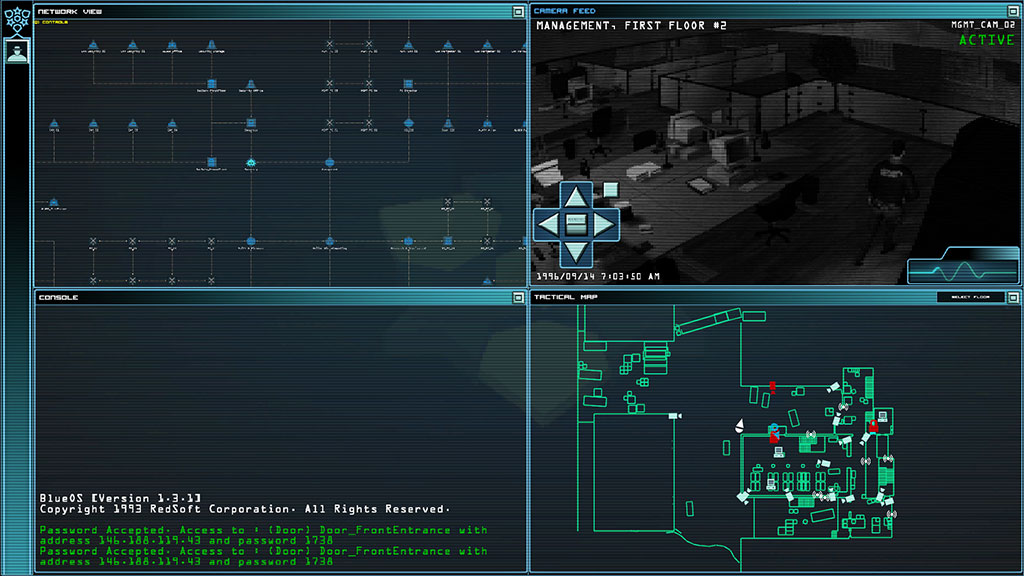The image size is (1024, 576).
Task: Click the small square toggle beside camera D-pad
Action: click(610, 189)
